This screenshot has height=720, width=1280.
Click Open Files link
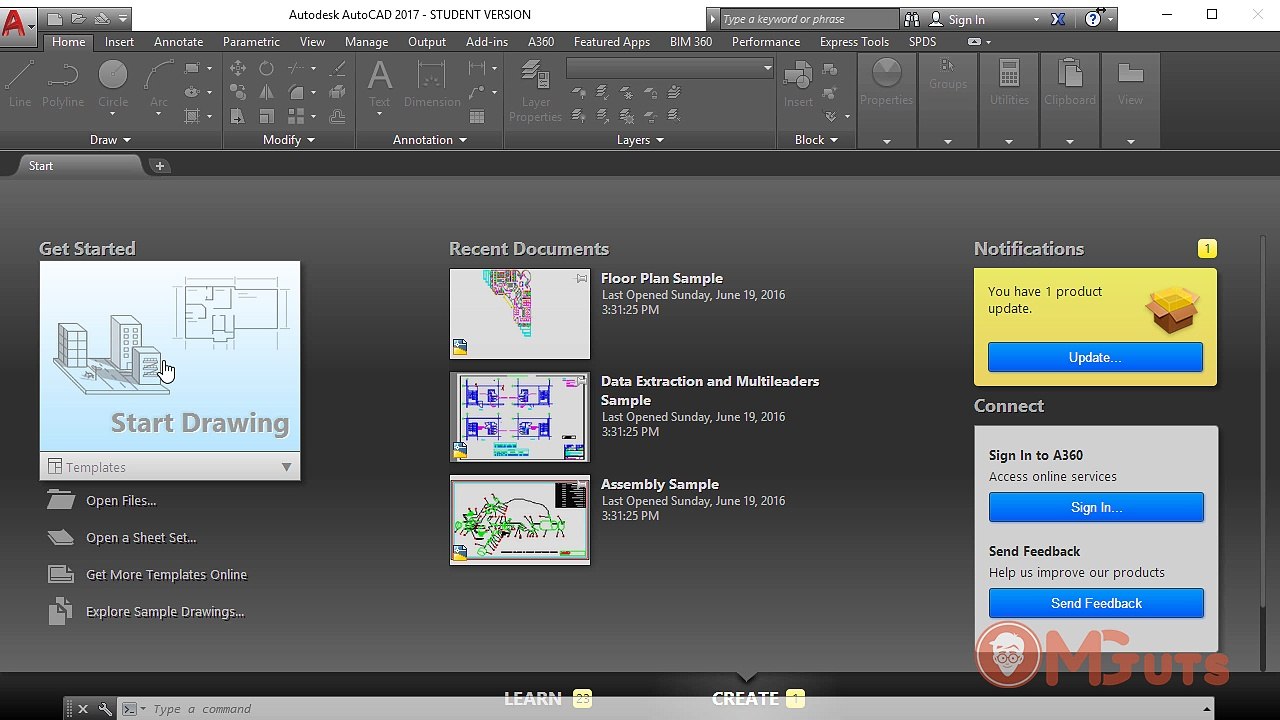121,501
